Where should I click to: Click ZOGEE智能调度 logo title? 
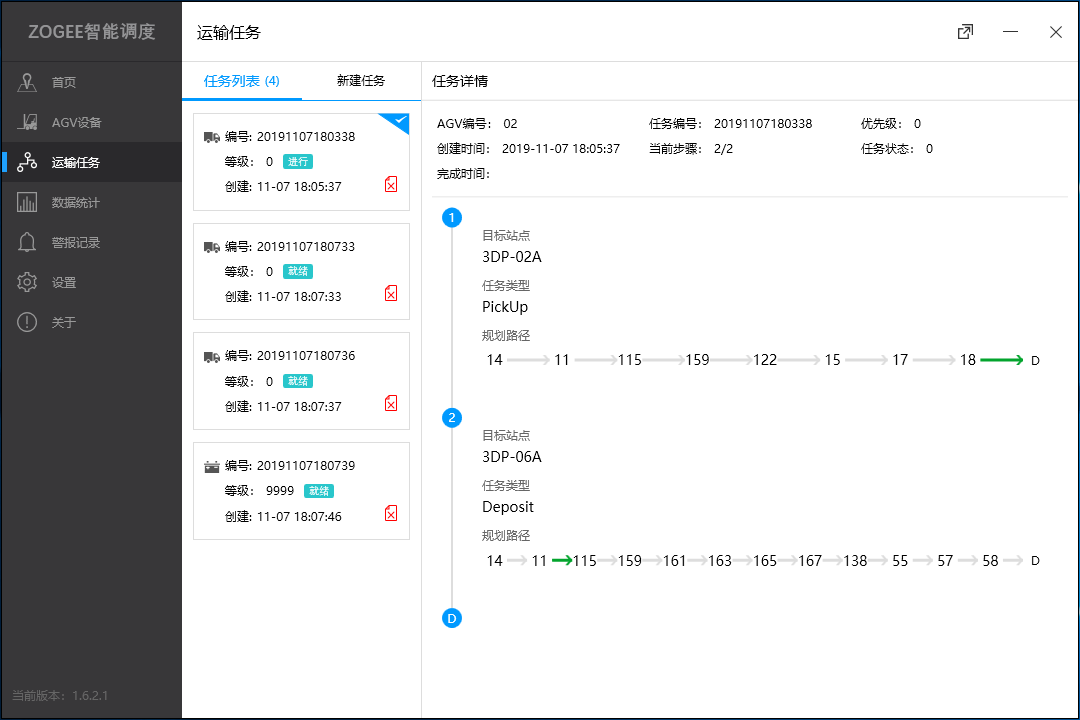click(x=92, y=32)
